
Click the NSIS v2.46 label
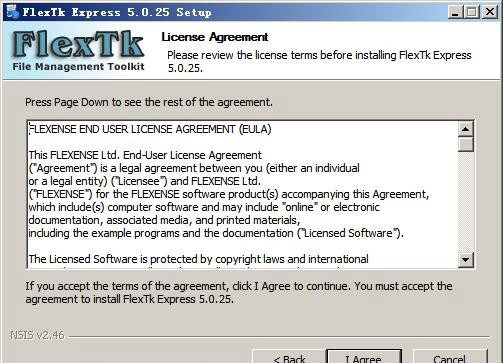pyautogui.click(x=37, y=335)
